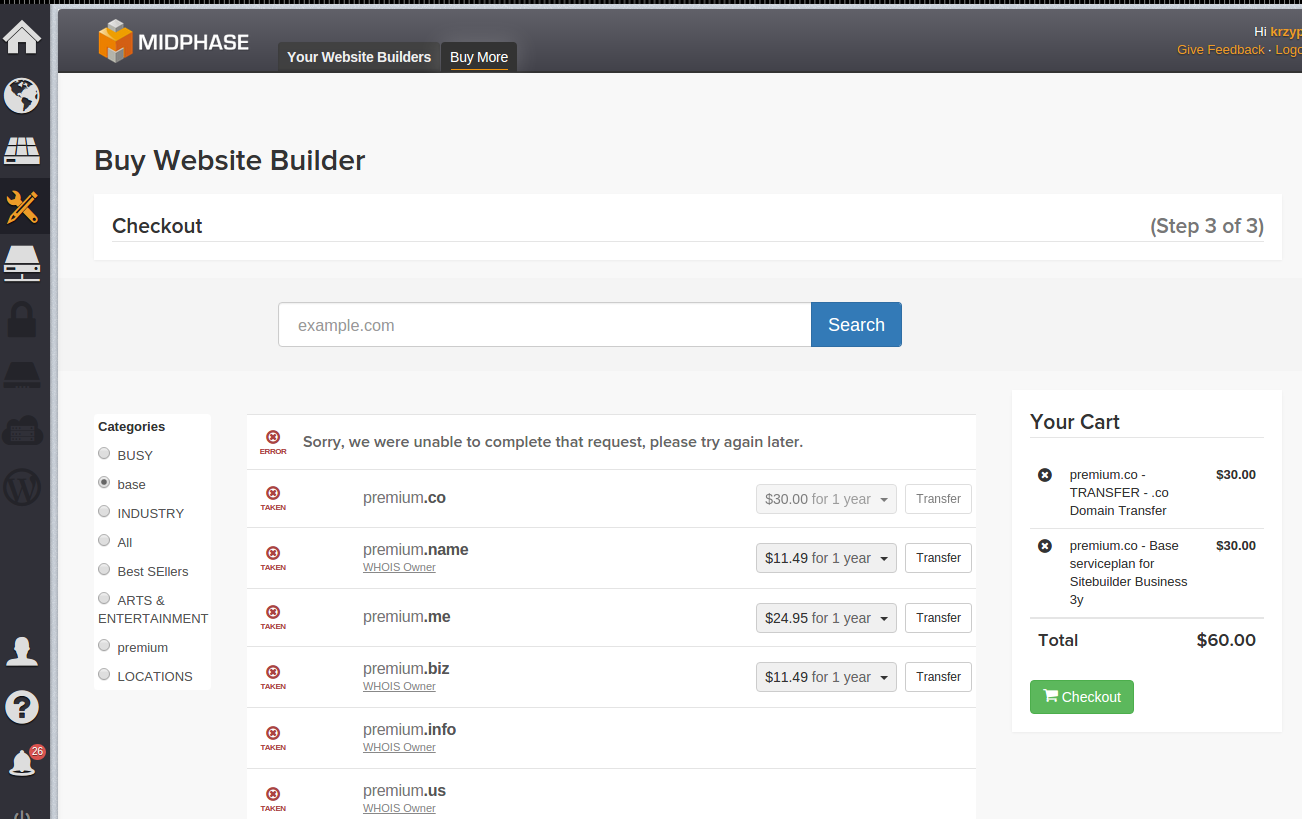This screenshot has width=1302, height=819.
Task: Open the padlock SSL sidebar icon
Action: 22,320
